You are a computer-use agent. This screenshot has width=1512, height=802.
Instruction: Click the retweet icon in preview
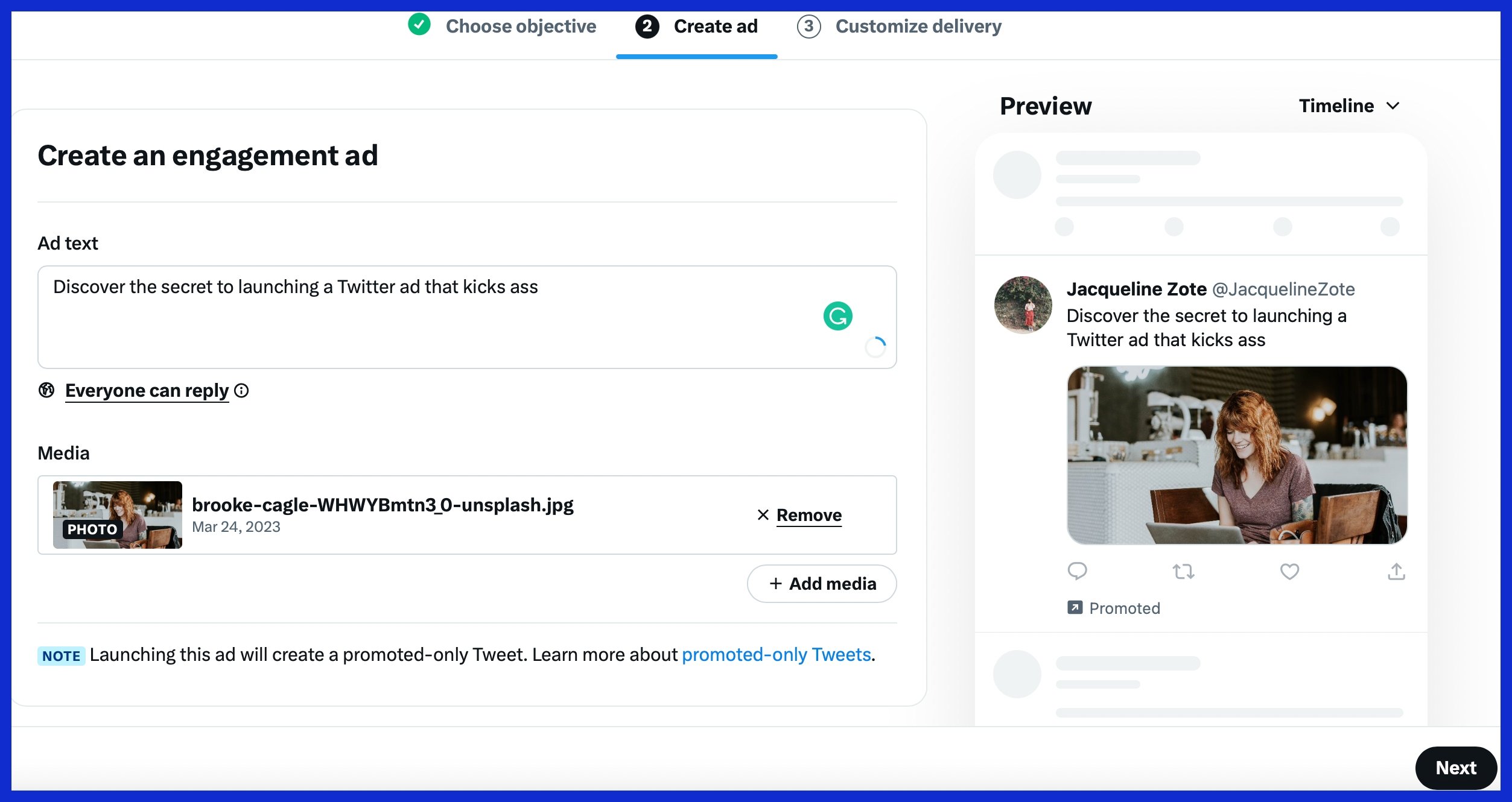[1183, 571]
